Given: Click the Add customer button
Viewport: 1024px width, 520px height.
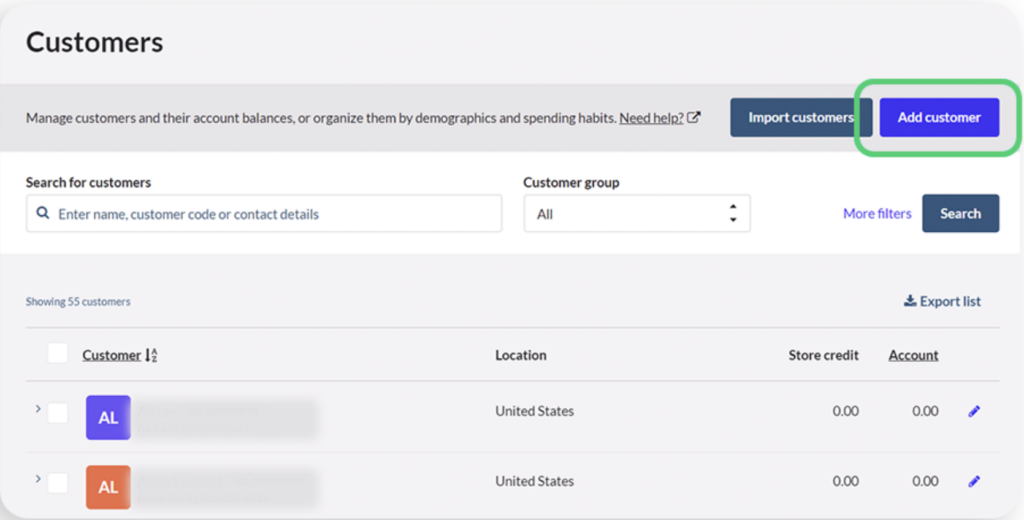Looking at the screenshot, I should tap(939, 118).
